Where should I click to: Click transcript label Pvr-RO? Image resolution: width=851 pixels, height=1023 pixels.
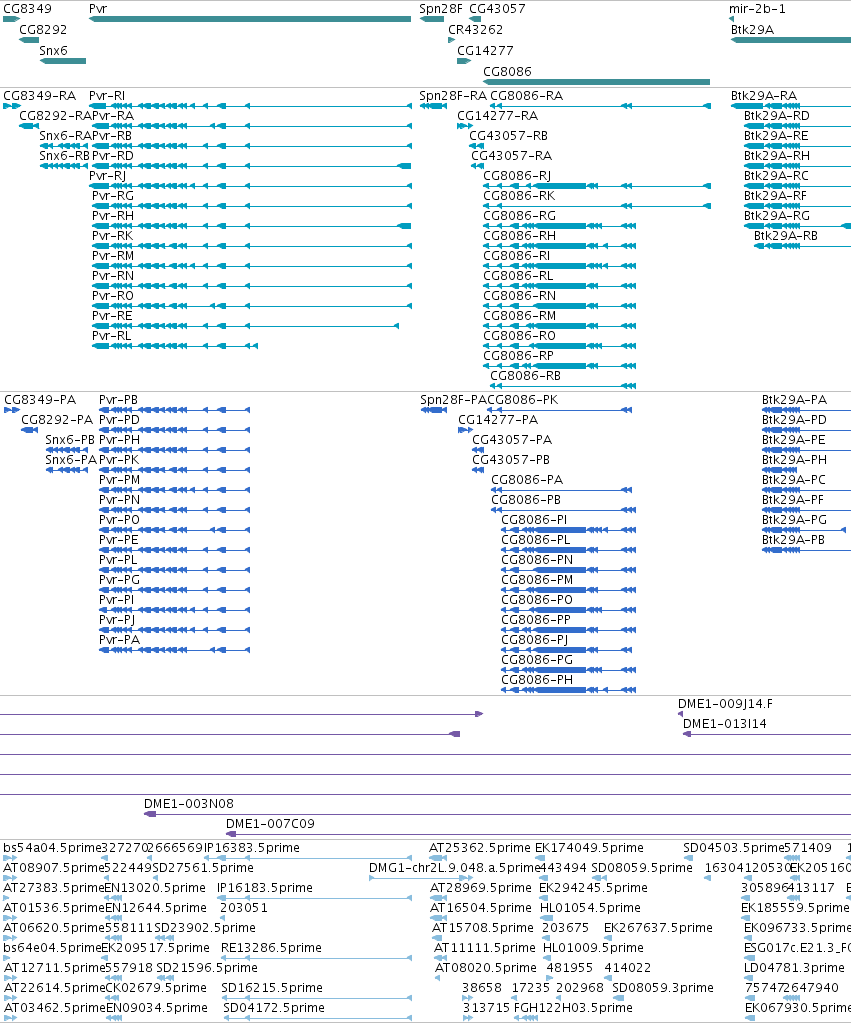click(x=113, y=296)
